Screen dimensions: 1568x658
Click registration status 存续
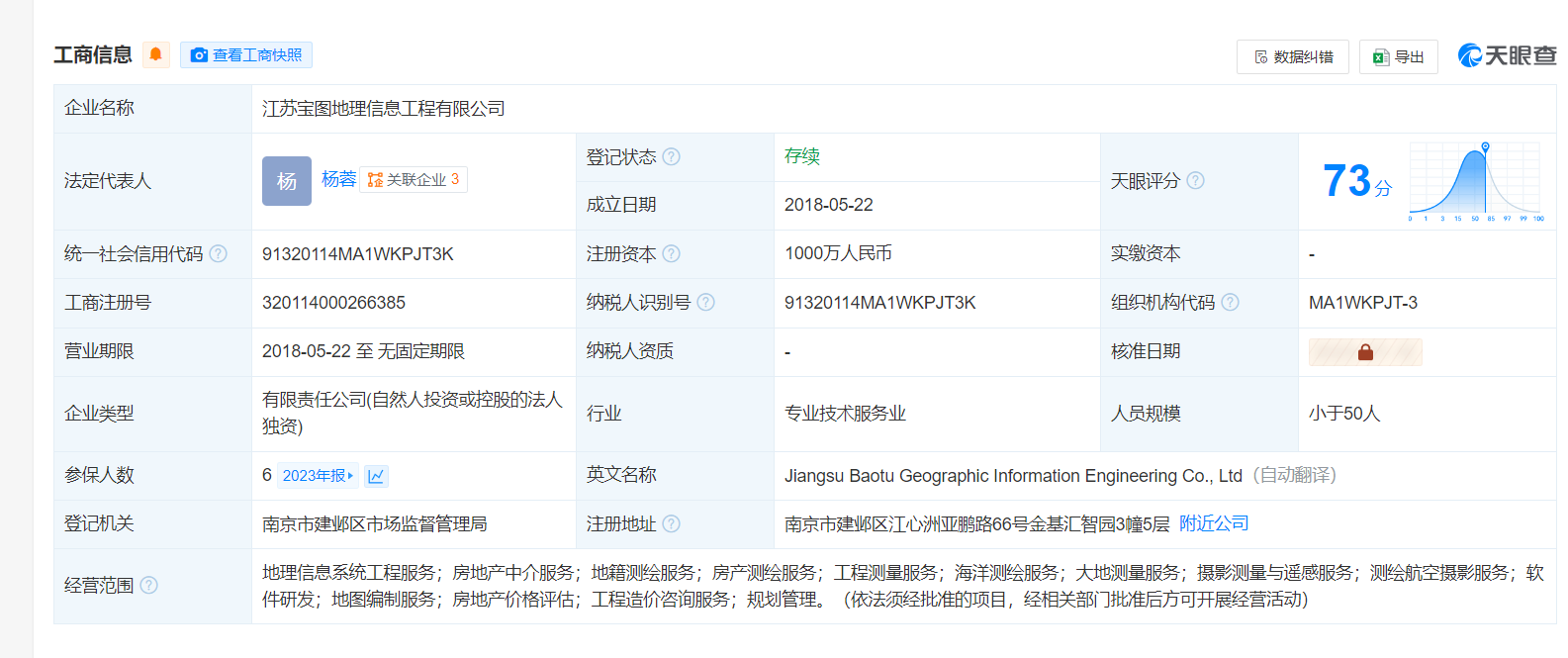pyautogui.click(x=802, y=155)
